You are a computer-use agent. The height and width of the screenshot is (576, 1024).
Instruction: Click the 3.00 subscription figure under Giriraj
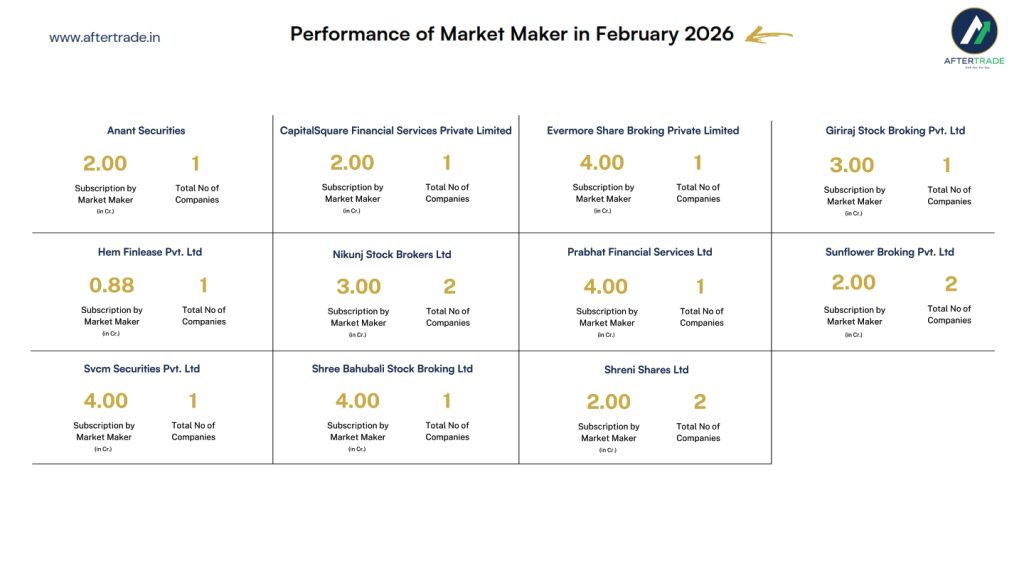click(x=852, y=165)
